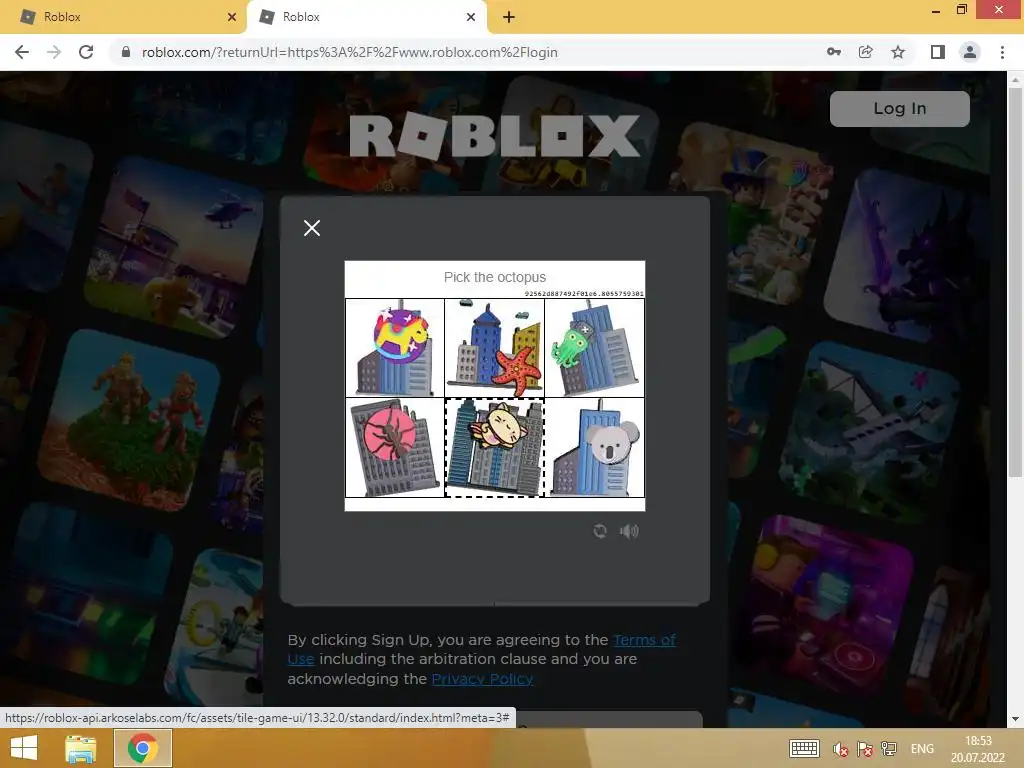Click the Chrome taskbar icon

(142, 748)
